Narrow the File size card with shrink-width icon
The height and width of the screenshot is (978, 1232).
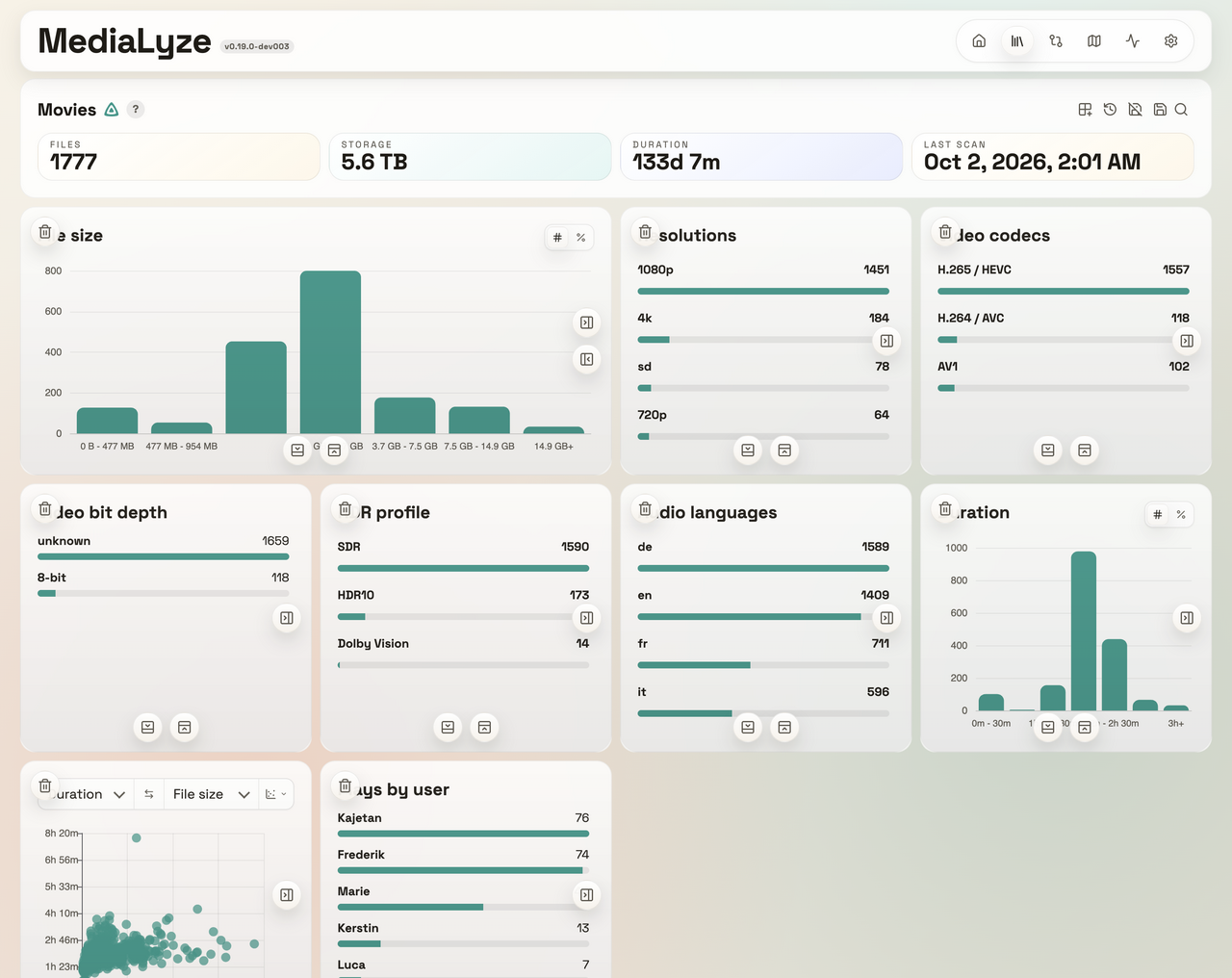coord(586,359)
